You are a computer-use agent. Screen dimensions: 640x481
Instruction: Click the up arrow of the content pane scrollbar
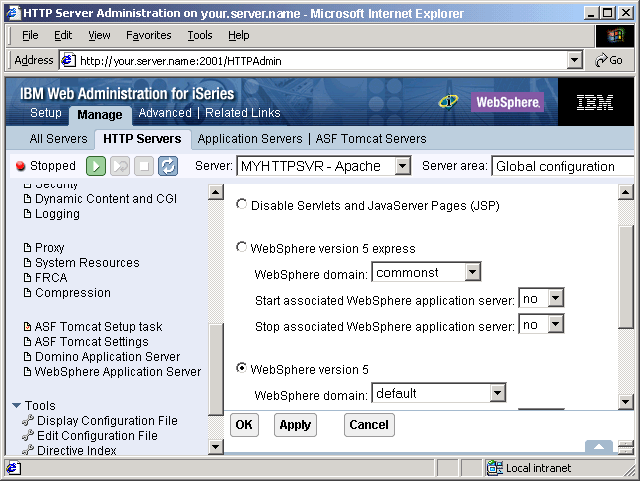(626, 192)
